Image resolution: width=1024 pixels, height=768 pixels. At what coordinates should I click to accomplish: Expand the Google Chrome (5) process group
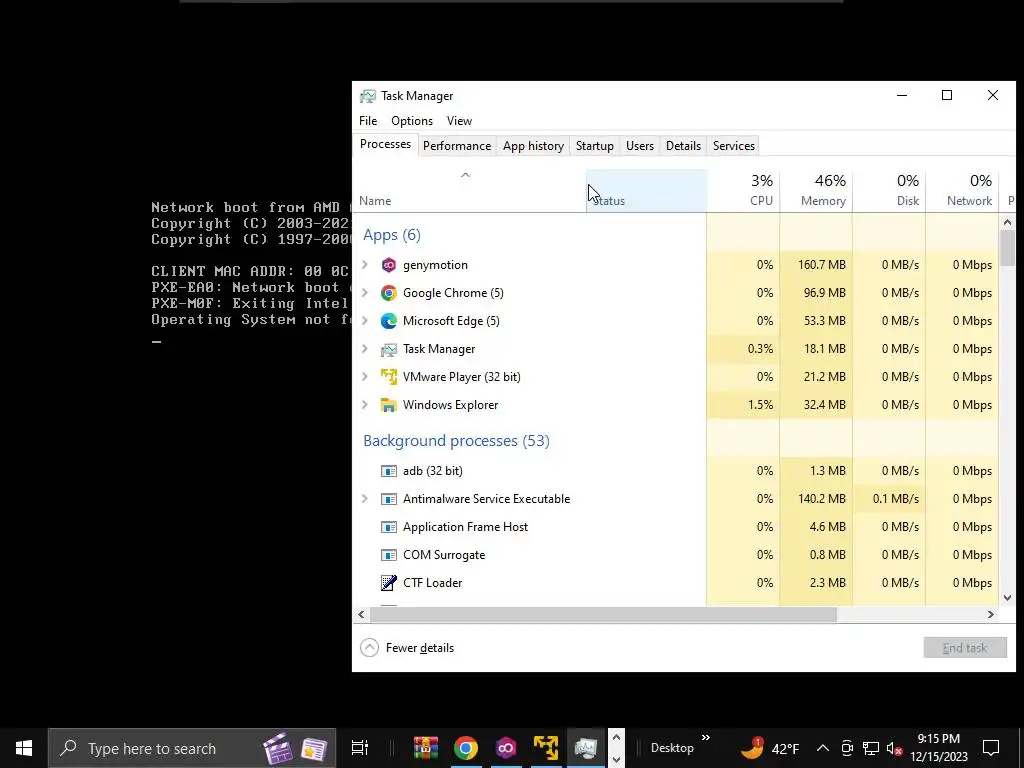(x=365, y=293)
